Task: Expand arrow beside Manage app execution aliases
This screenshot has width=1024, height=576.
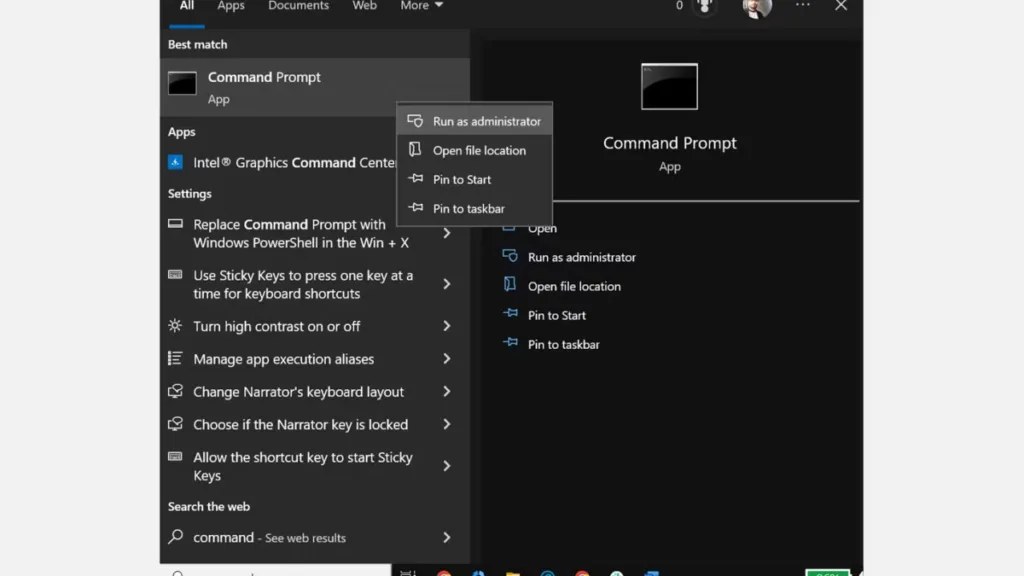Action: [x=447, y=359]
